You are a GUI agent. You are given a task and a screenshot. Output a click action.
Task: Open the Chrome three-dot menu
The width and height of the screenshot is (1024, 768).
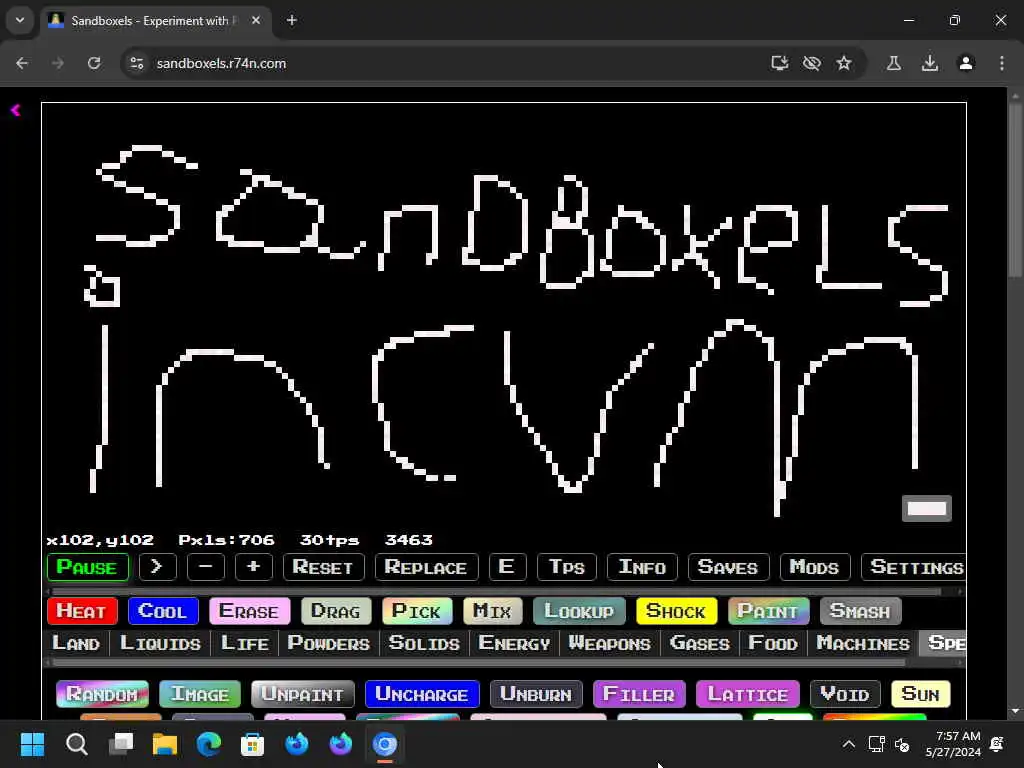tap(1002, 63)
